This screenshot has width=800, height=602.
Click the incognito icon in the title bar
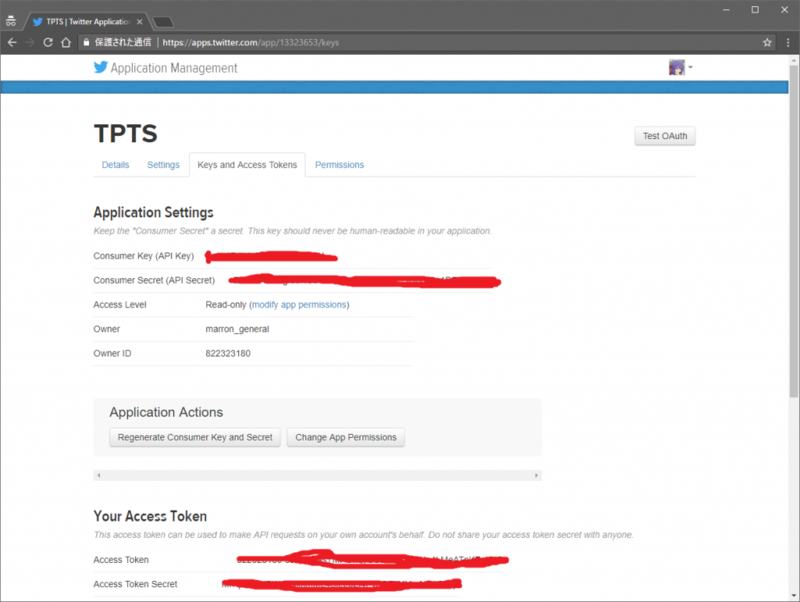(11, 21)
